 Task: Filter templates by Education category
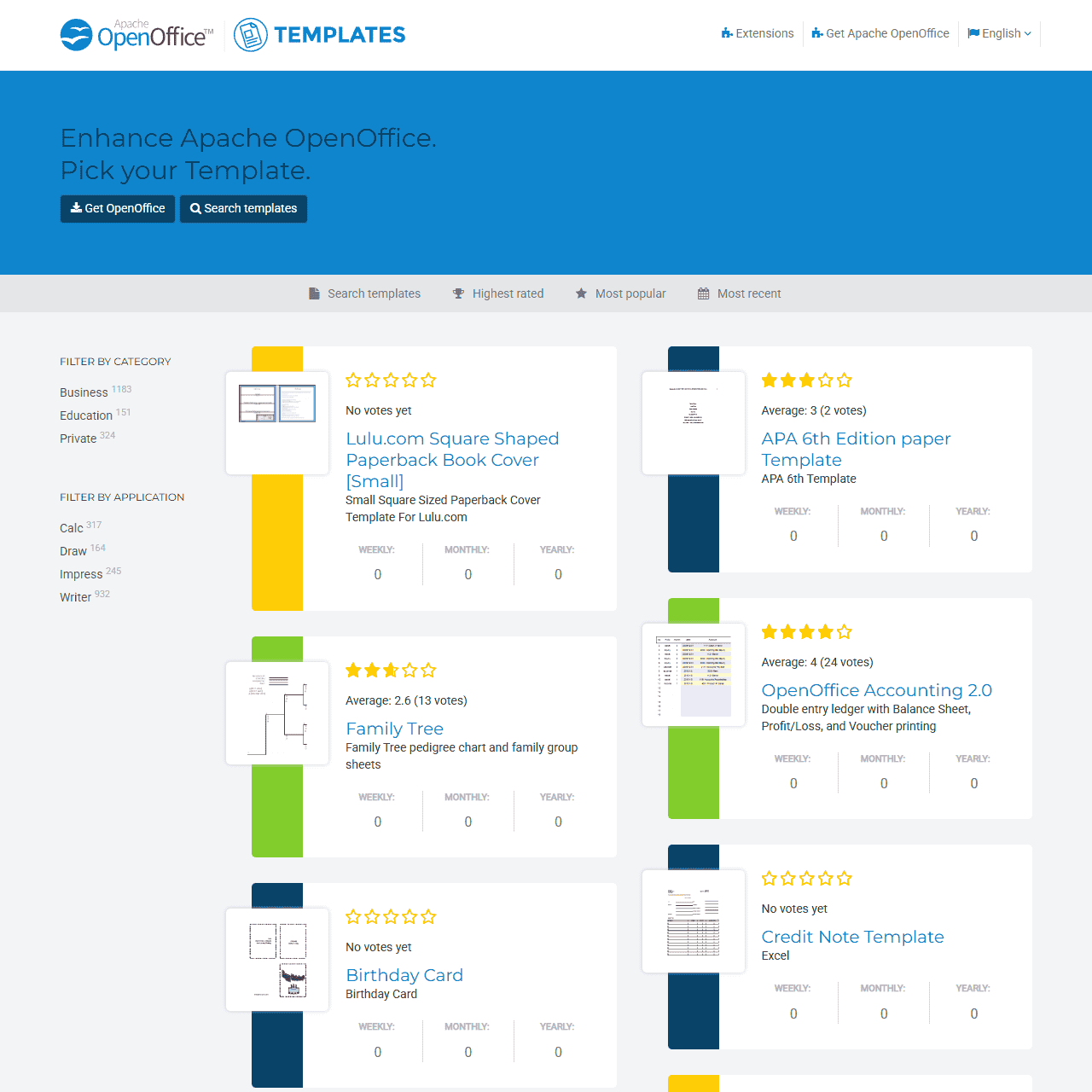pos(86,415)
